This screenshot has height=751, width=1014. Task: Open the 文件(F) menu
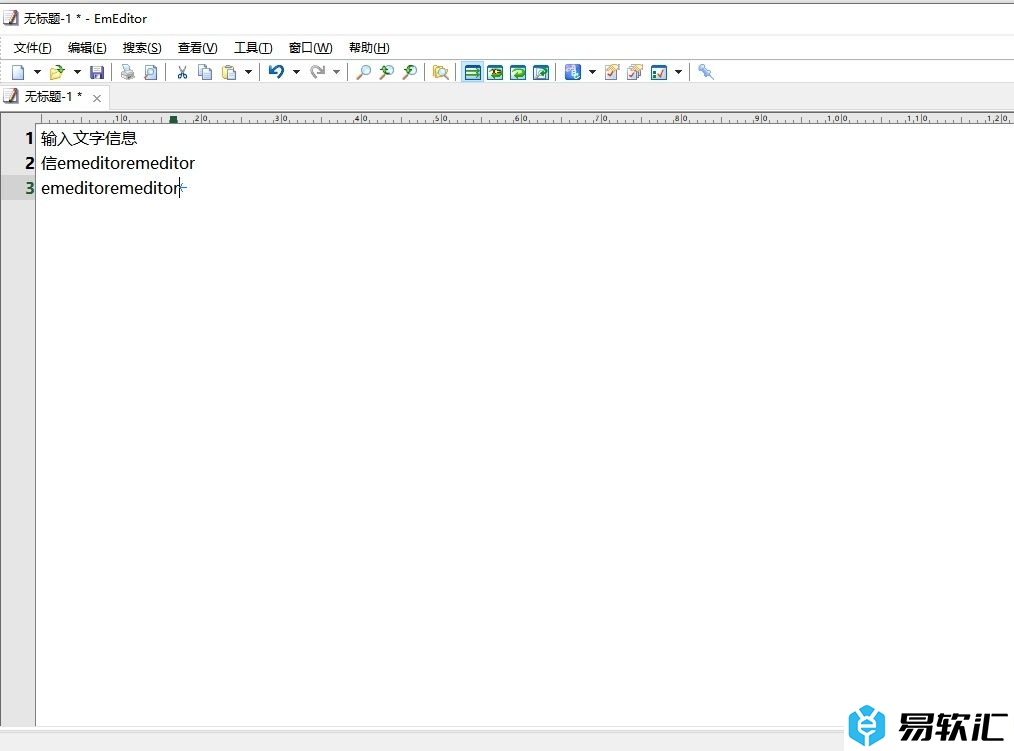point(32,48)
